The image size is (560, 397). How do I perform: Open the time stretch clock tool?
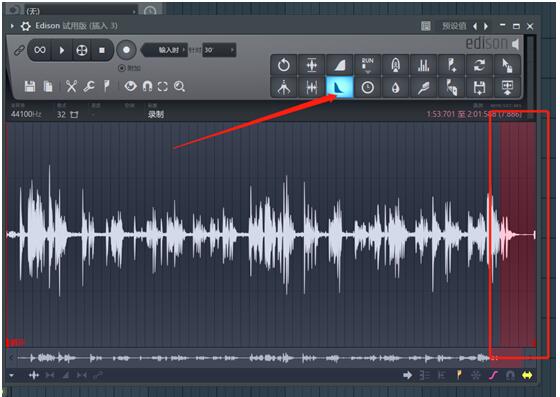coord(367,87)
